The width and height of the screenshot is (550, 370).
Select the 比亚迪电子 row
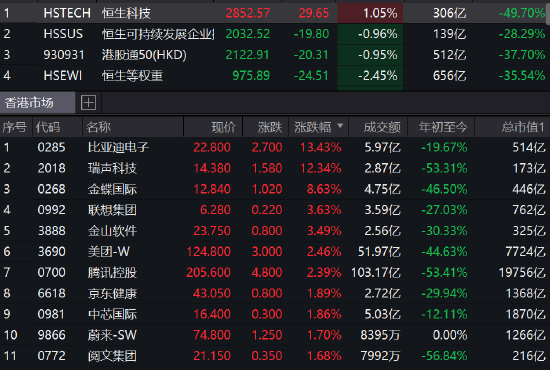[275, 147]
